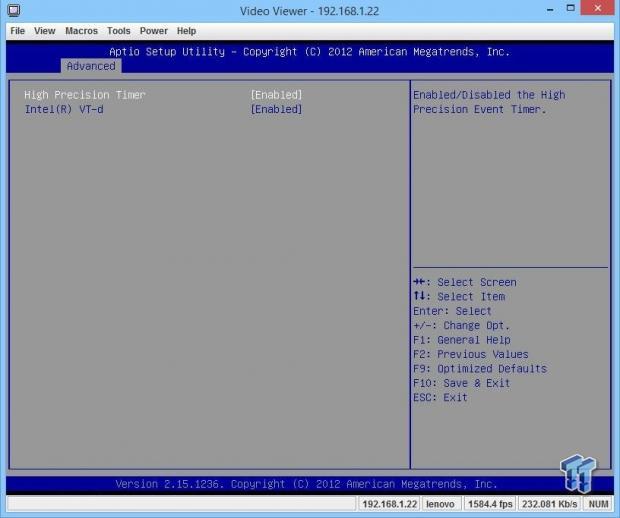
Task: Click the 232.081 Kb/s status entry
Action: [x=549, y=504]
